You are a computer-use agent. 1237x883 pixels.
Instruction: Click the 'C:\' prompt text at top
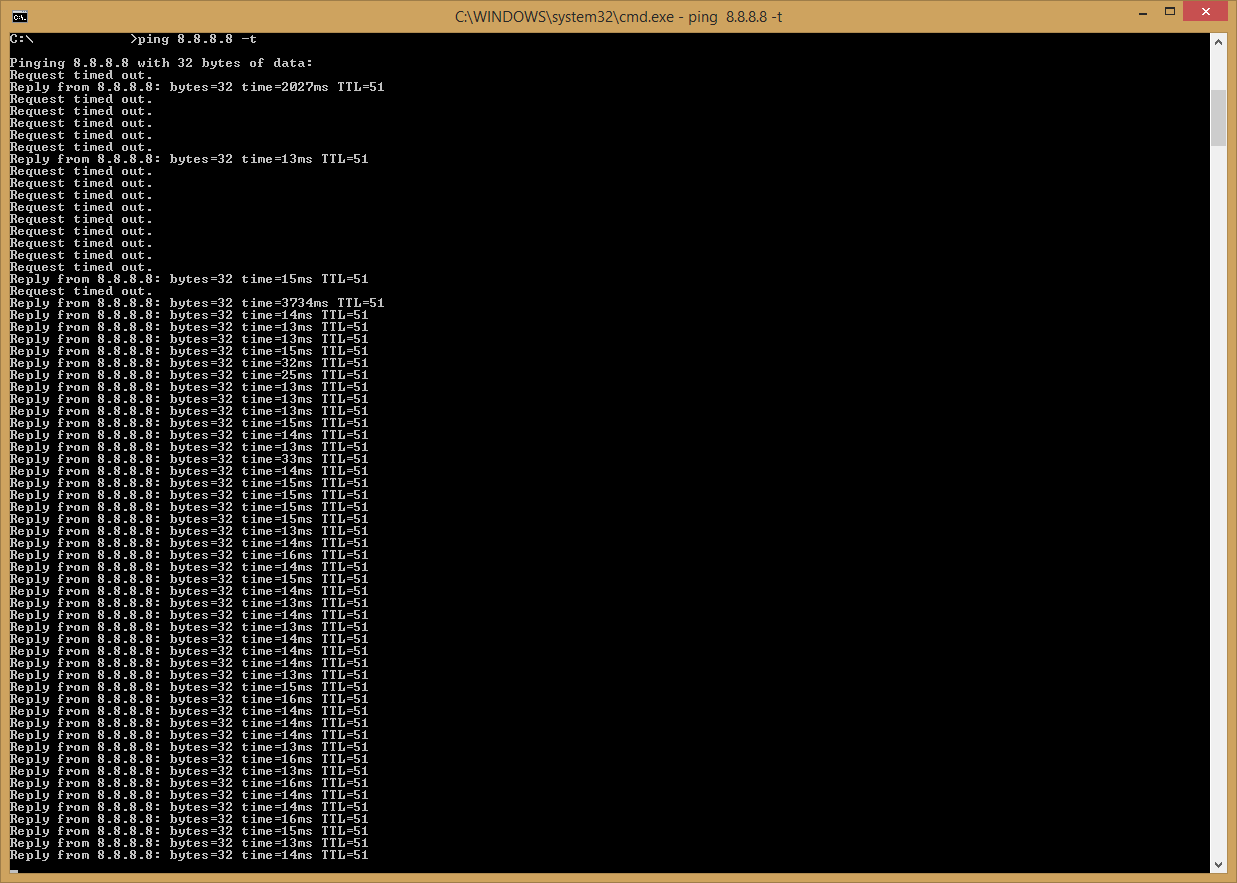[22, 39]
